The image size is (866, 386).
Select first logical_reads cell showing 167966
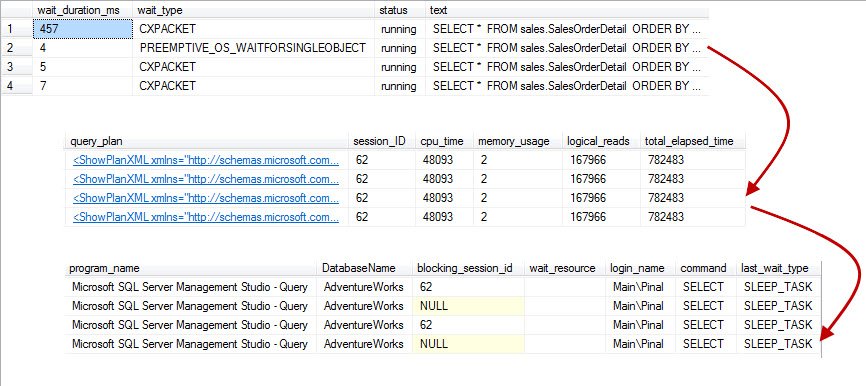tap(601, 160)
